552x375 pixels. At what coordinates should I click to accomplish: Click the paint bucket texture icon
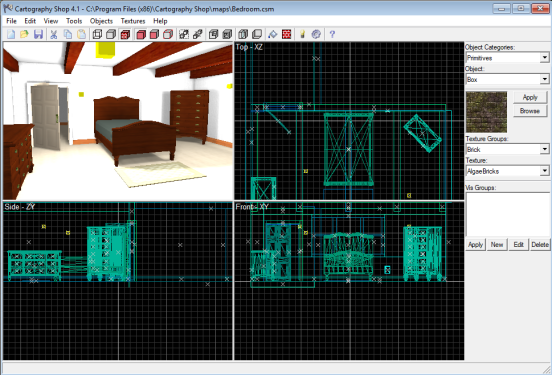coord(272,34)
